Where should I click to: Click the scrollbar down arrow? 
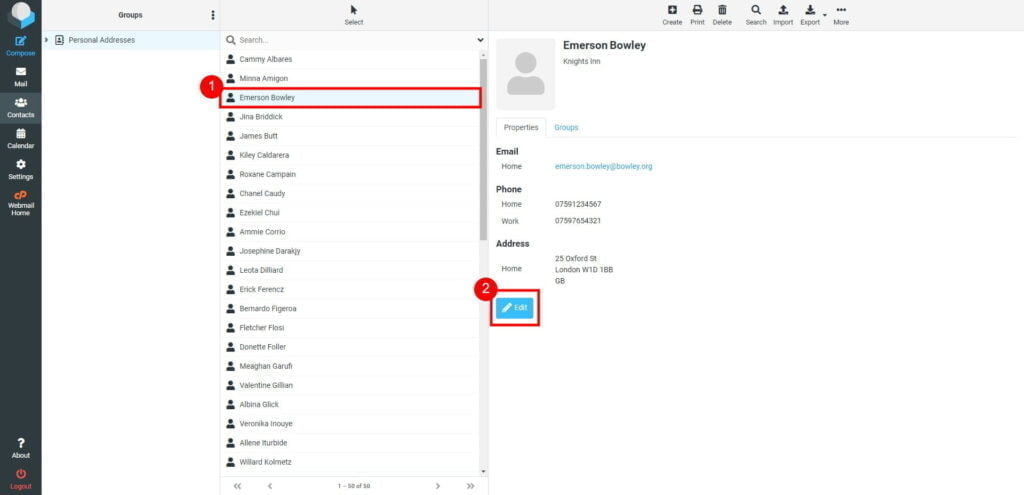[x=483, y=471]
